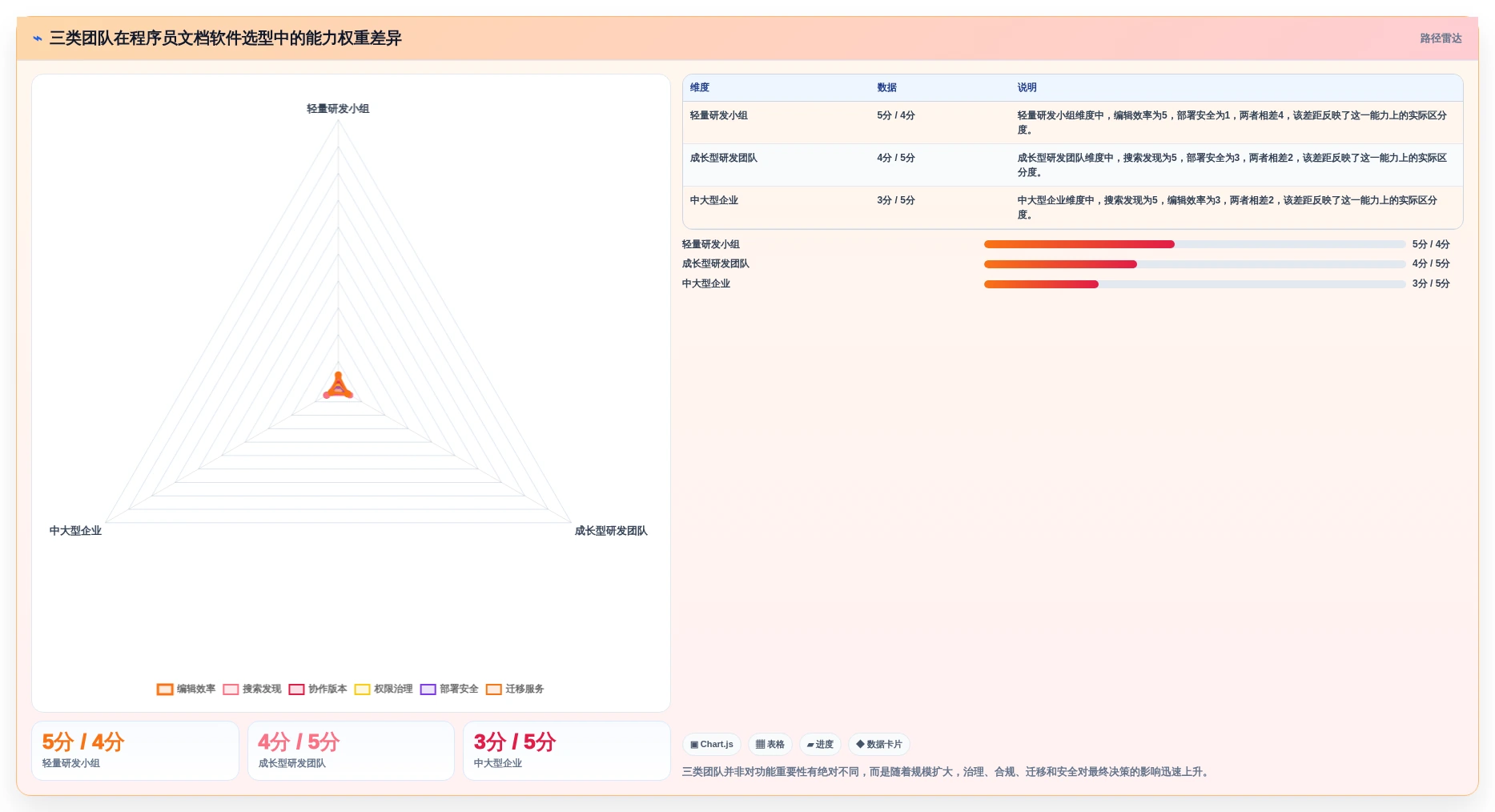Toggle the 编辑效率 legend swatch

point(165,689)
